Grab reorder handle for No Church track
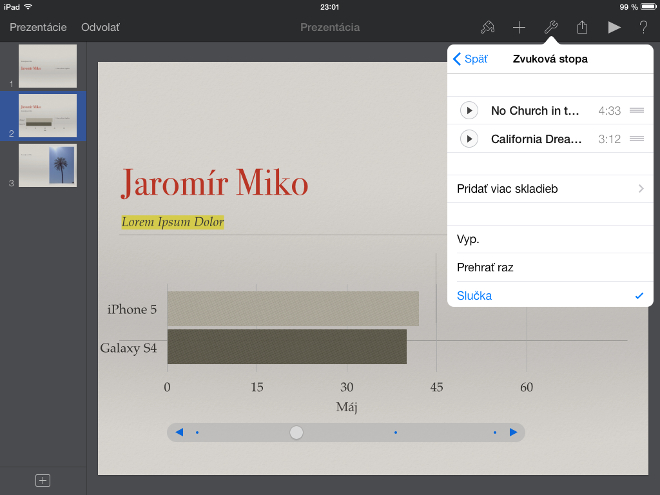Viewport: 660px width, 495px height. pos(636,111)
